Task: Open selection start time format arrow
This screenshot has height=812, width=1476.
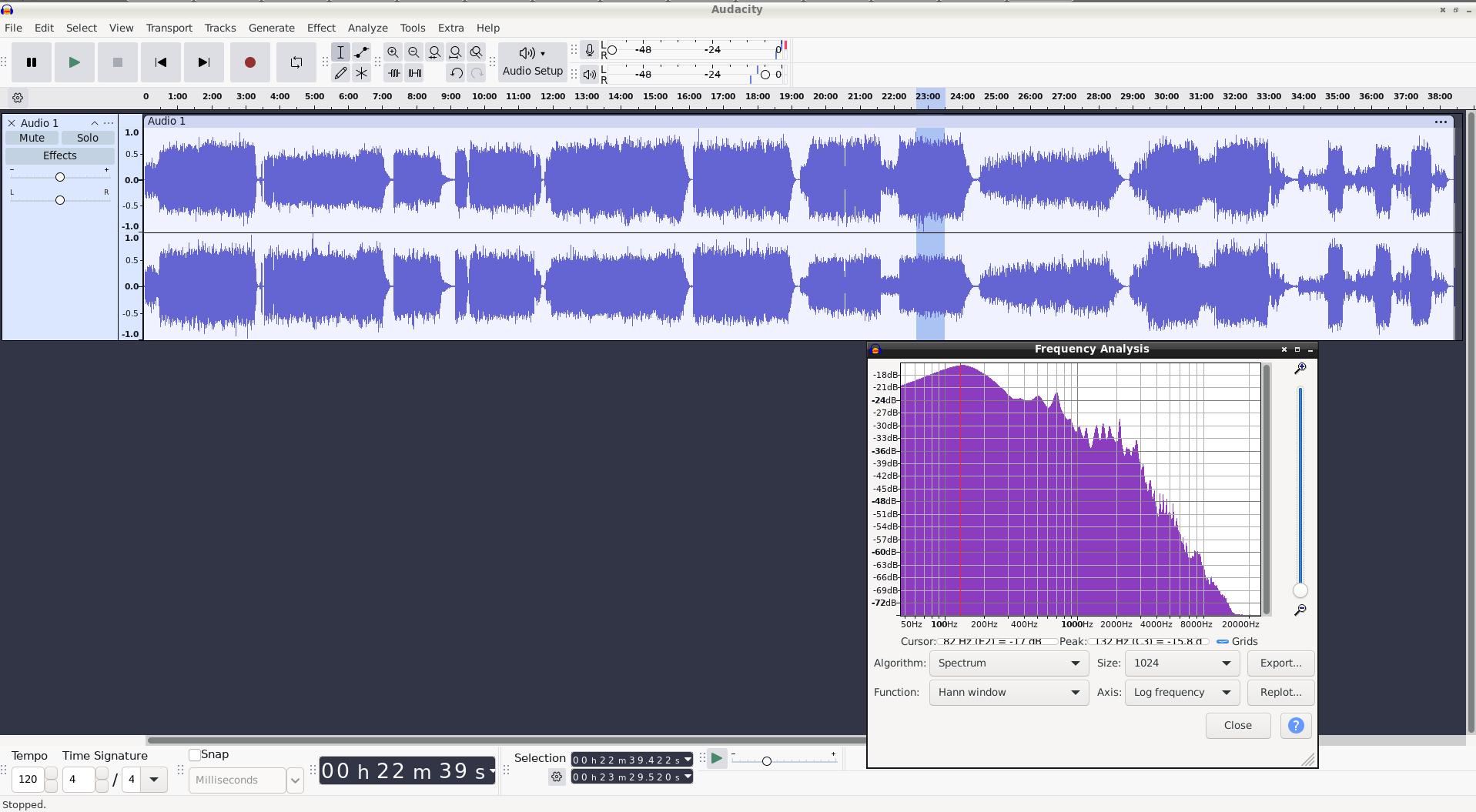Action: (688, 760)
